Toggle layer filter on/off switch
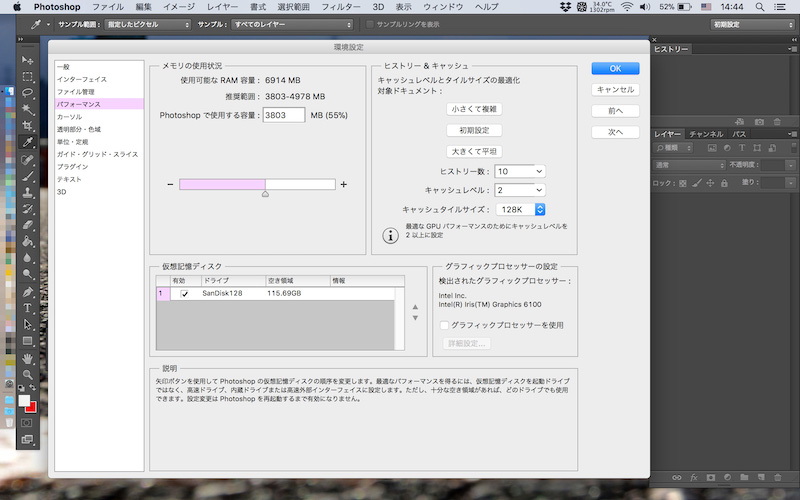 point(793,147)
